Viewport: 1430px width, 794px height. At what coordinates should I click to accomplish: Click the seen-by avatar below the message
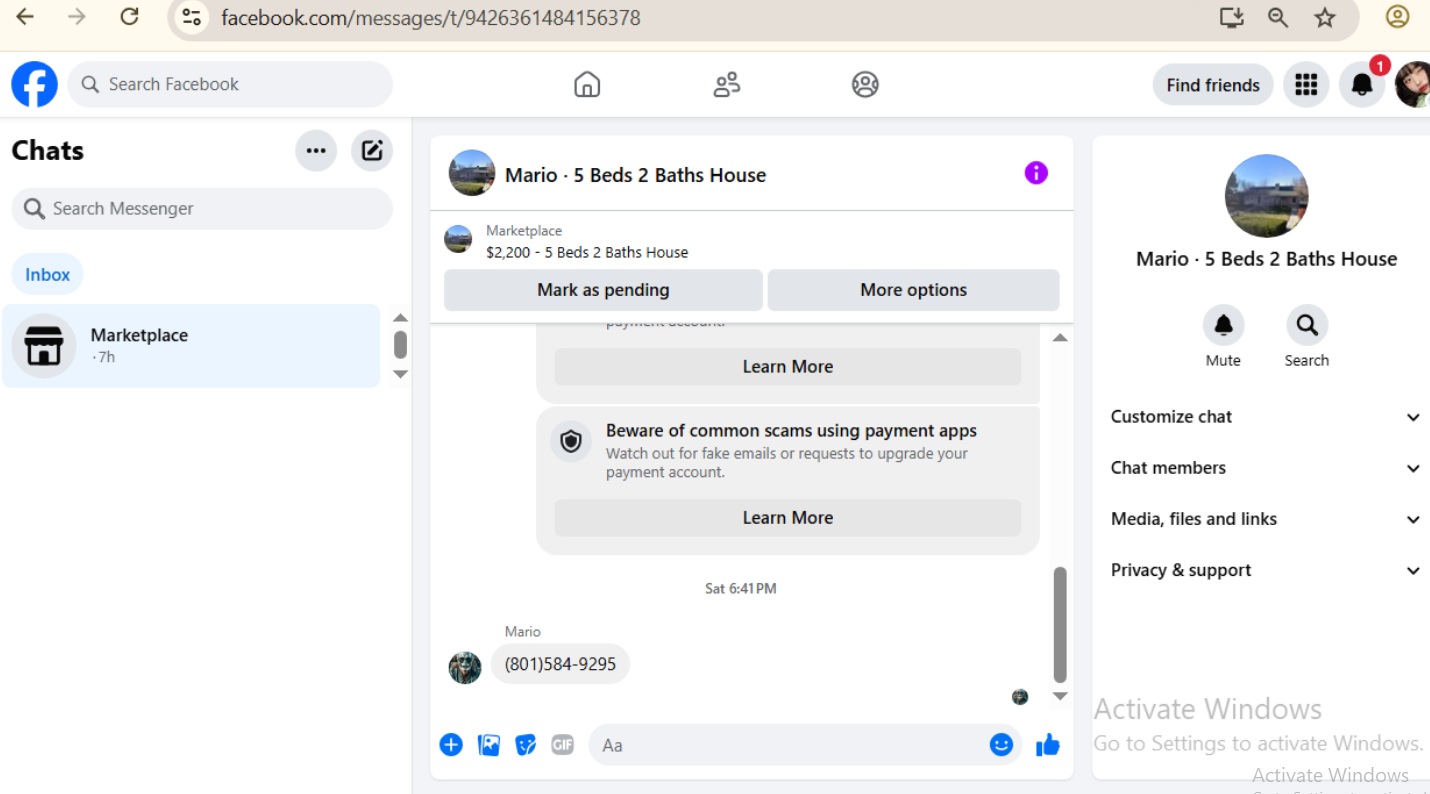1020,697
